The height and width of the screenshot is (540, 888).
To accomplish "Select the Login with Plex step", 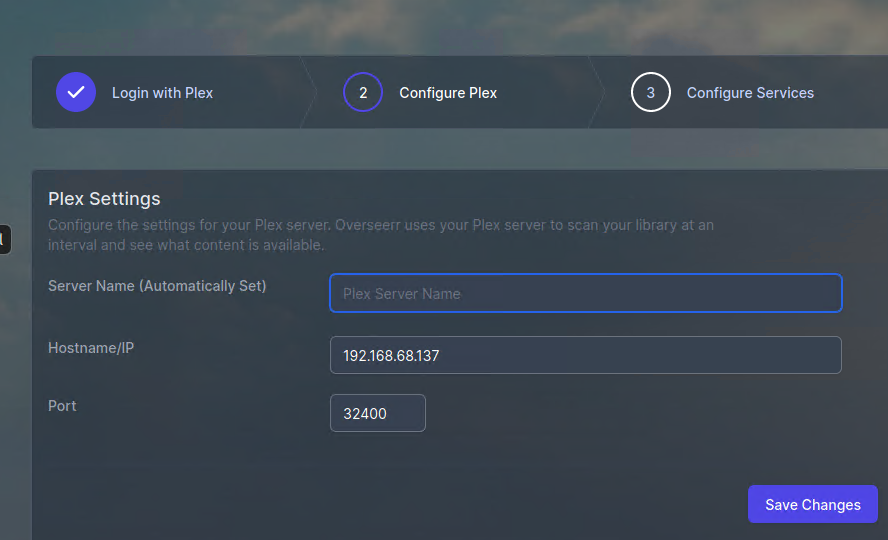I will [163, 93].
